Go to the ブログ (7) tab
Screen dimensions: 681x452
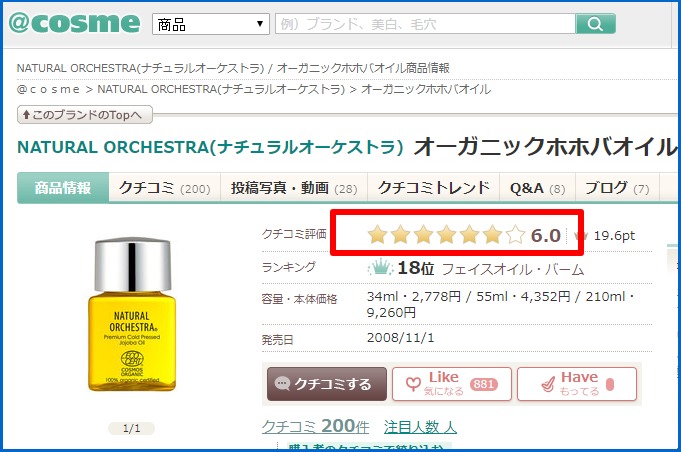617,188
